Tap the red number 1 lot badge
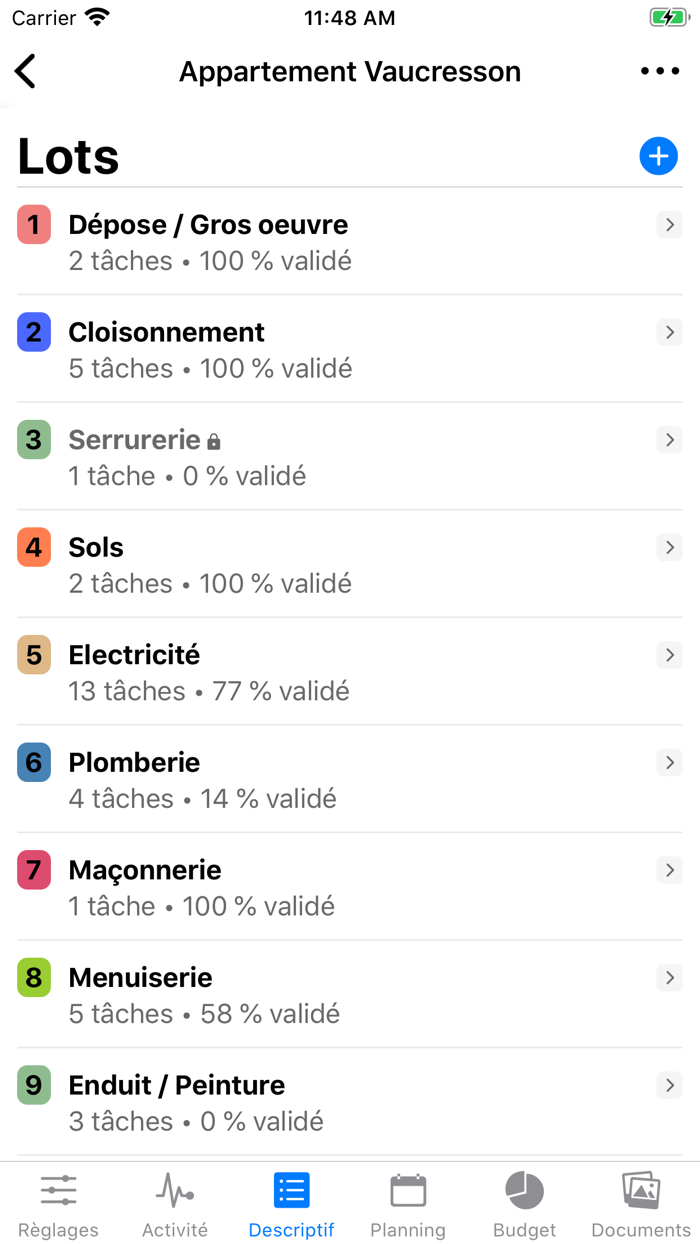Image resolution: width=700 pixels, height=1244 pixels. click(x=34, y=225)
